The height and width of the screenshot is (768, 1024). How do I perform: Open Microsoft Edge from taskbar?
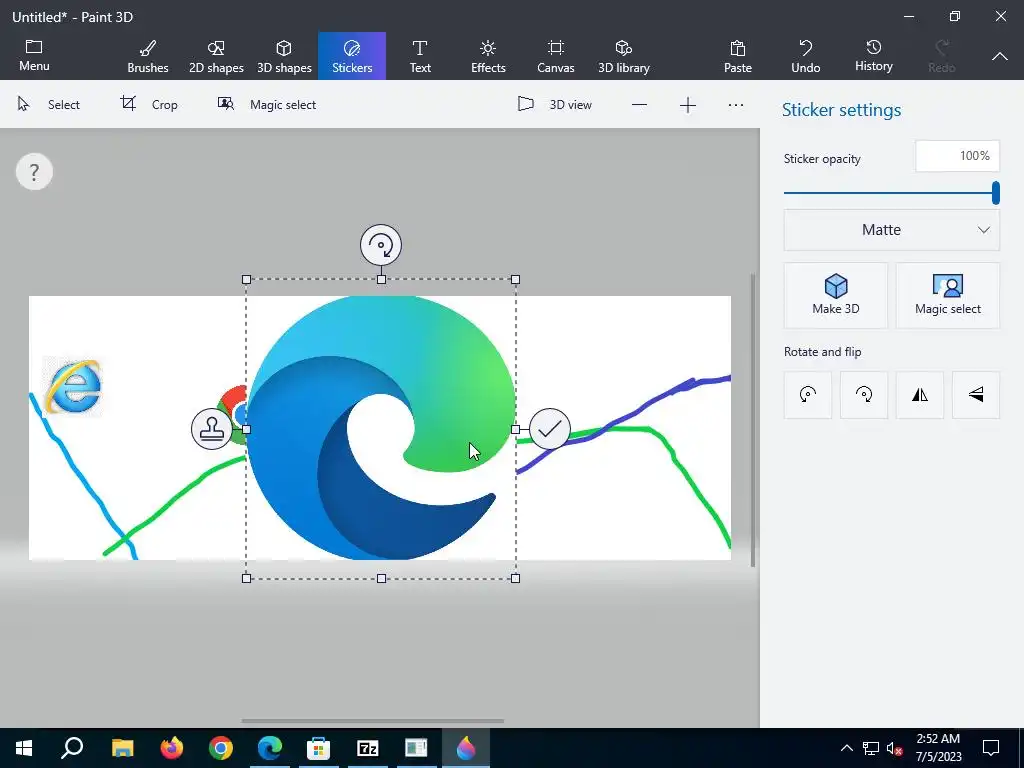(x=270, y=748)
